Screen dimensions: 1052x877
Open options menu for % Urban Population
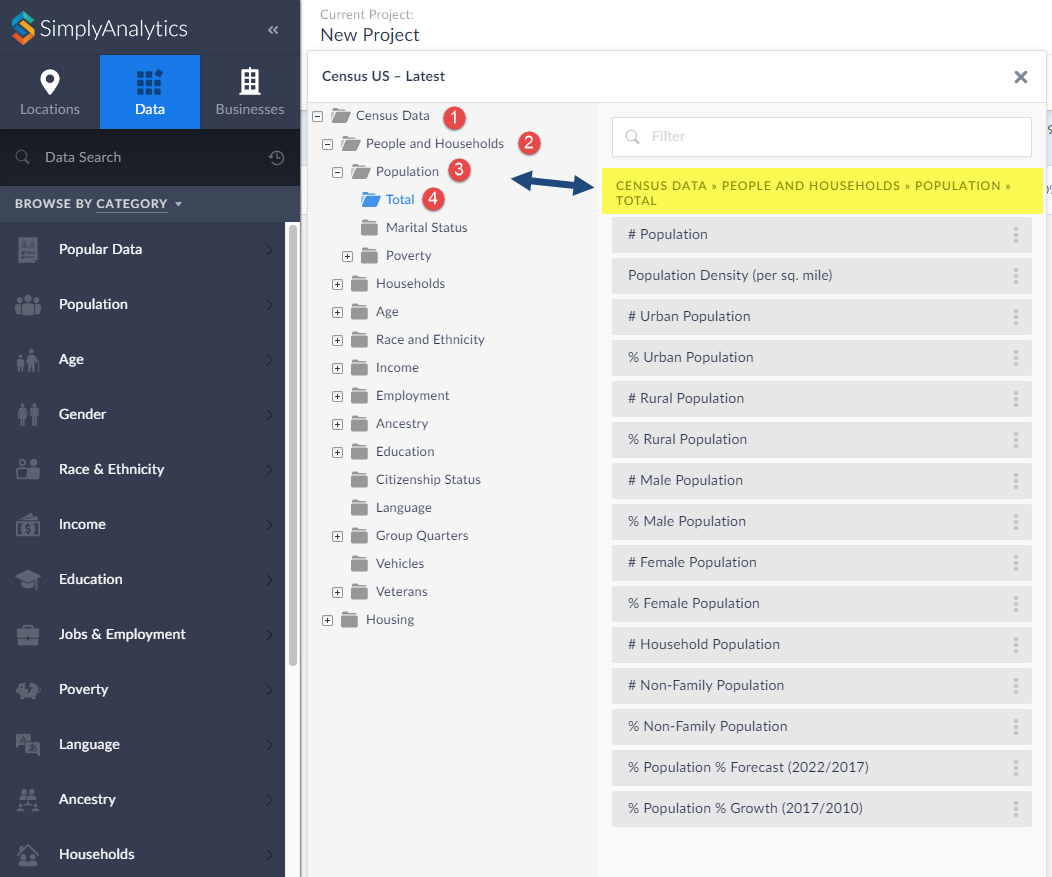point(1016,358)
